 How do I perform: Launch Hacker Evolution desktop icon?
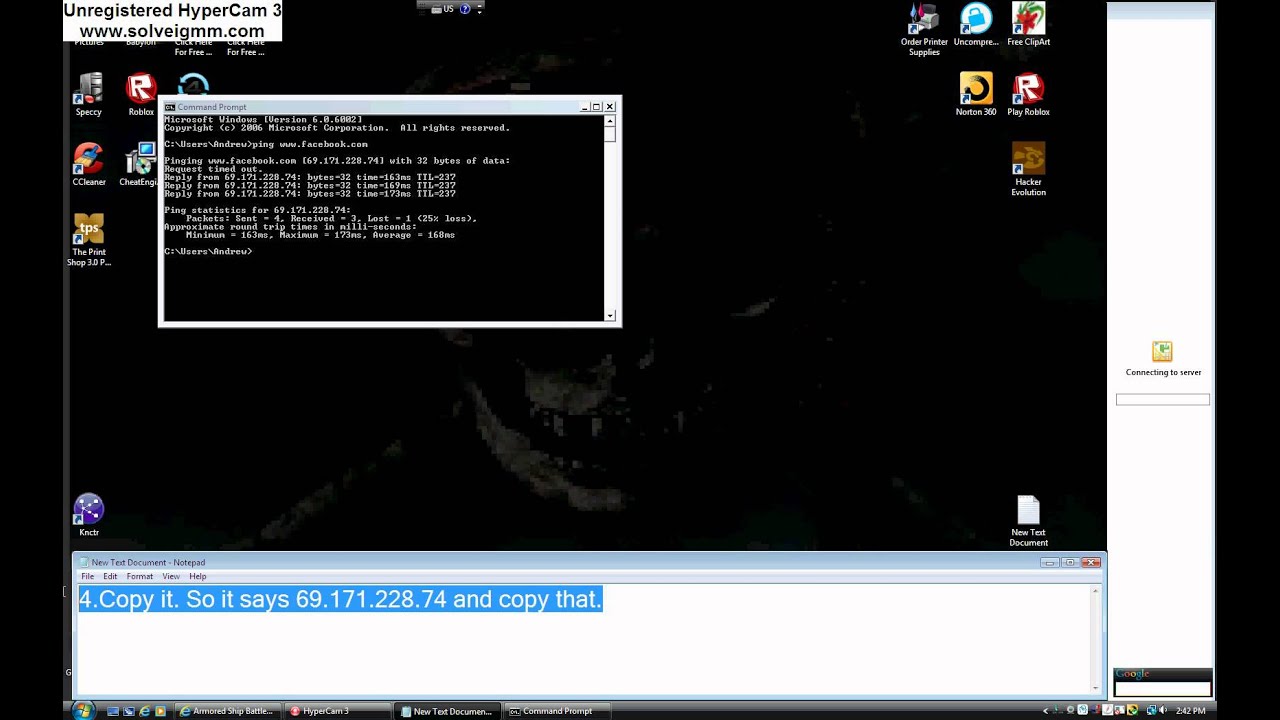1028,170
